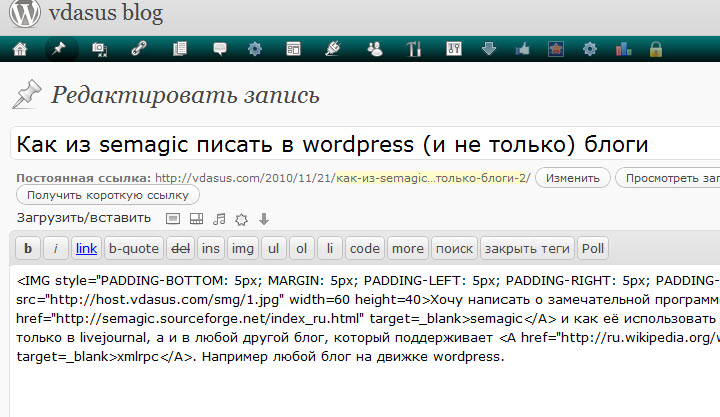Click the padlock icon in the admin bar
The image size is (720, 417).
pos(656,49)
